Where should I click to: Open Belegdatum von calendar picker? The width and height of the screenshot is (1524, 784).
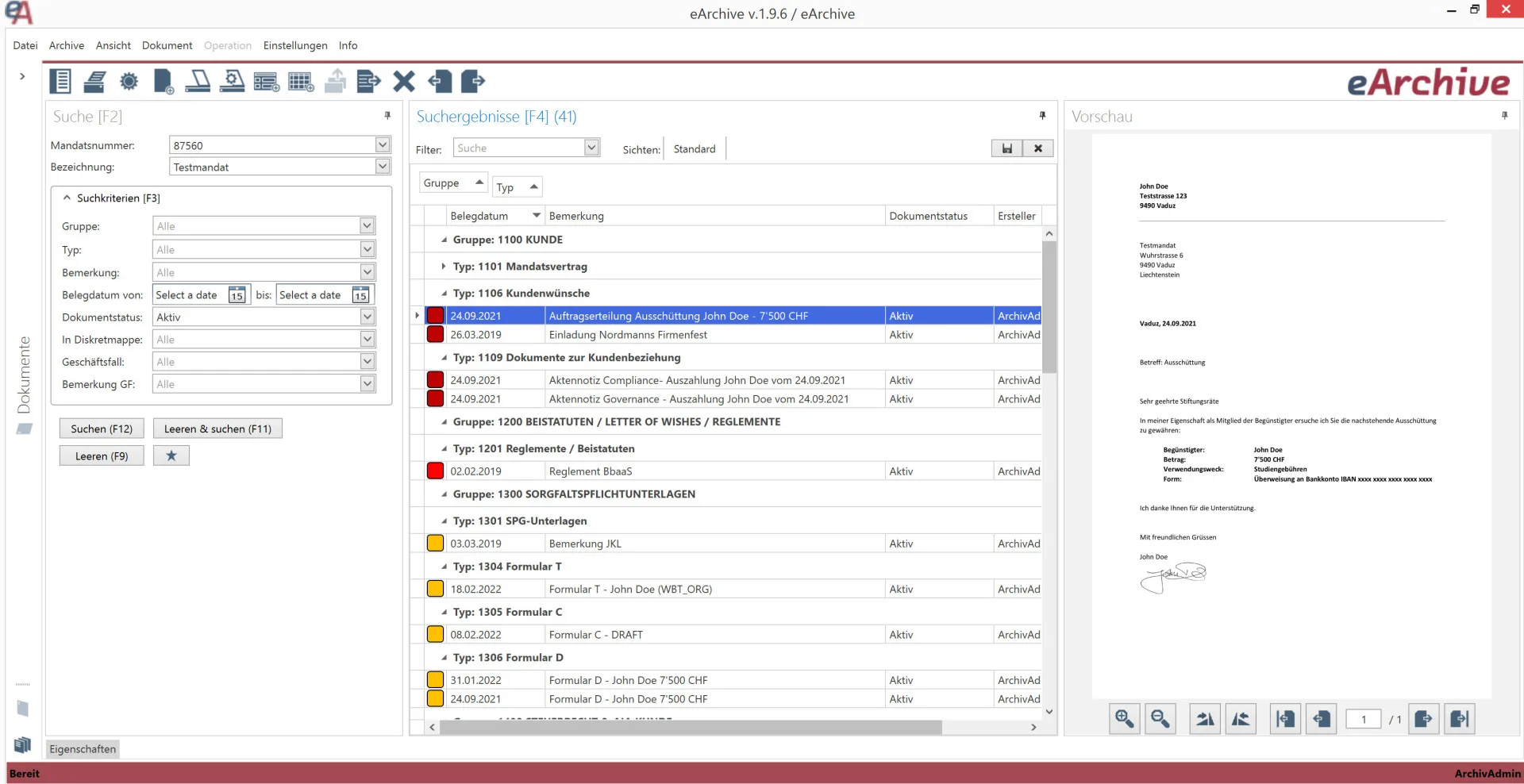pyautogui.click(x=237, y=295)
